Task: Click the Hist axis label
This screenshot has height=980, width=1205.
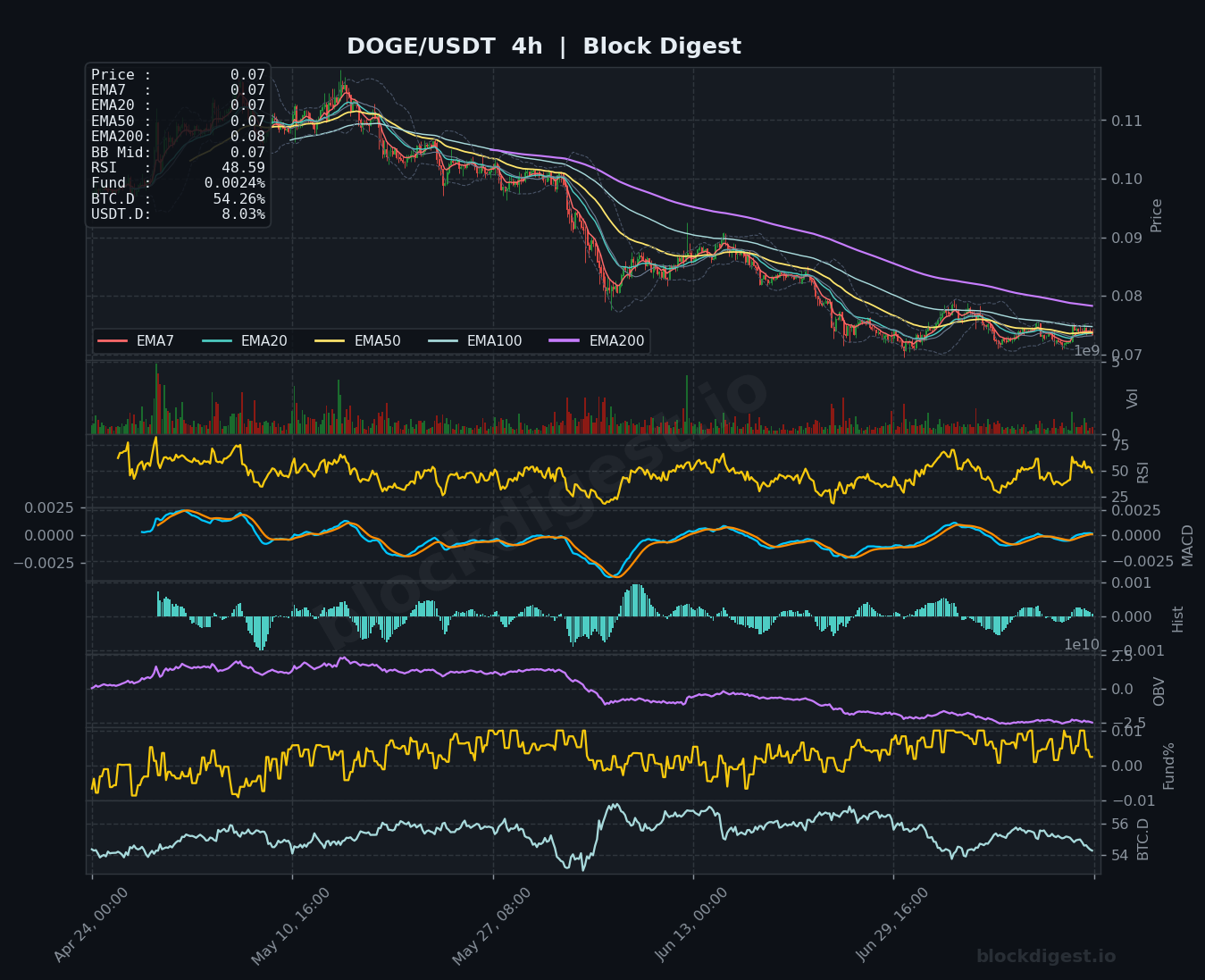Action: (1177, 619)
